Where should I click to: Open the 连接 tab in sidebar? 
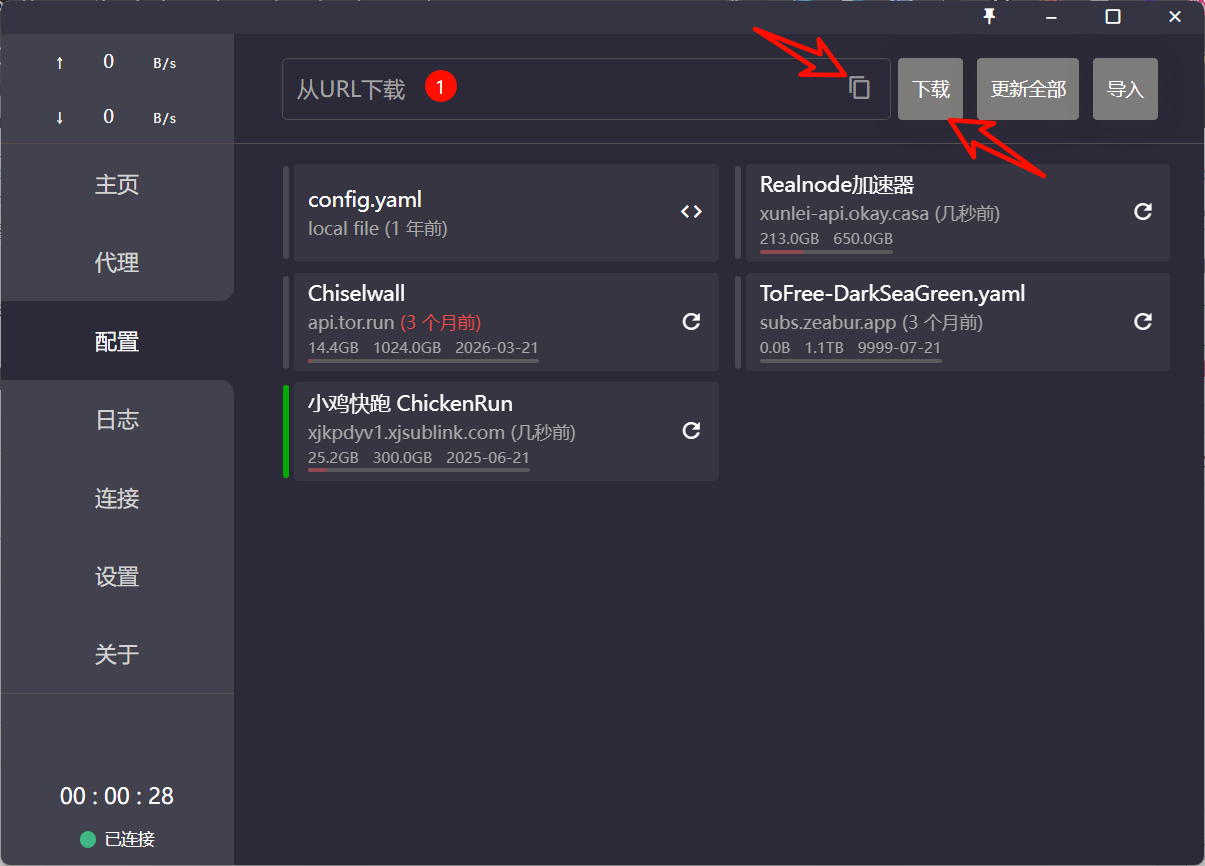117,498
